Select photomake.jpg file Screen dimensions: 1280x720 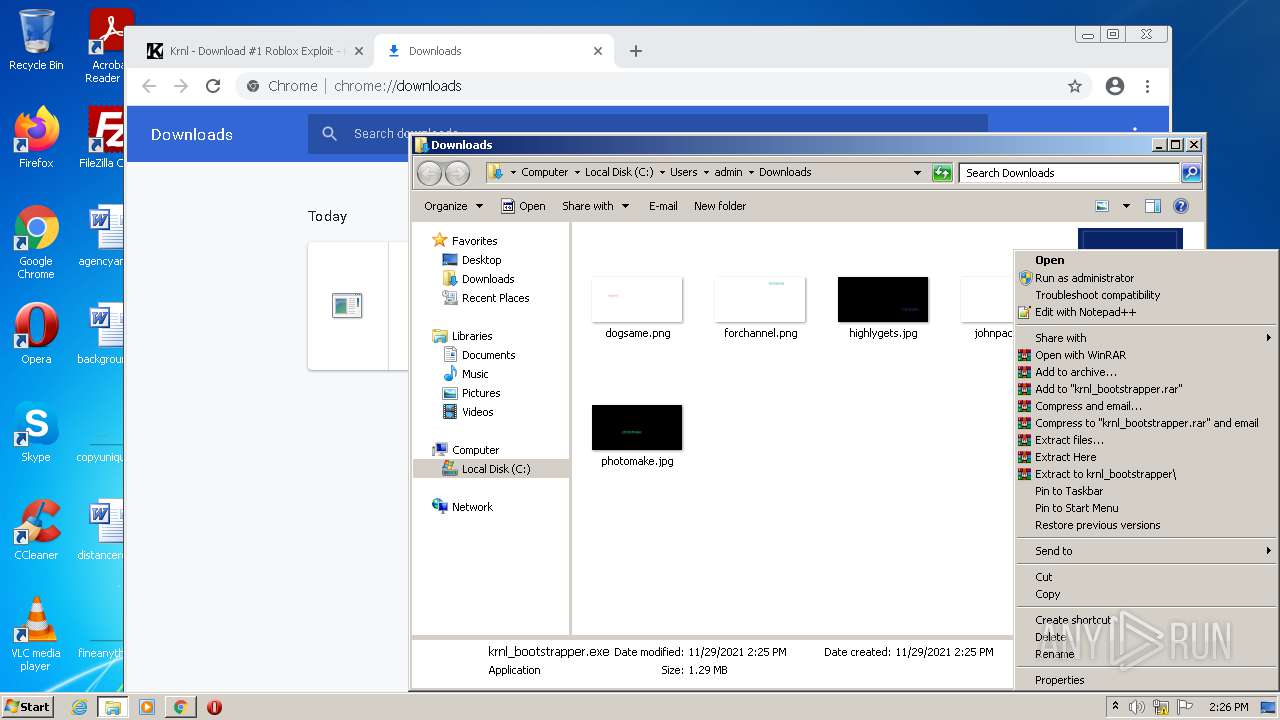coord(637,437)
